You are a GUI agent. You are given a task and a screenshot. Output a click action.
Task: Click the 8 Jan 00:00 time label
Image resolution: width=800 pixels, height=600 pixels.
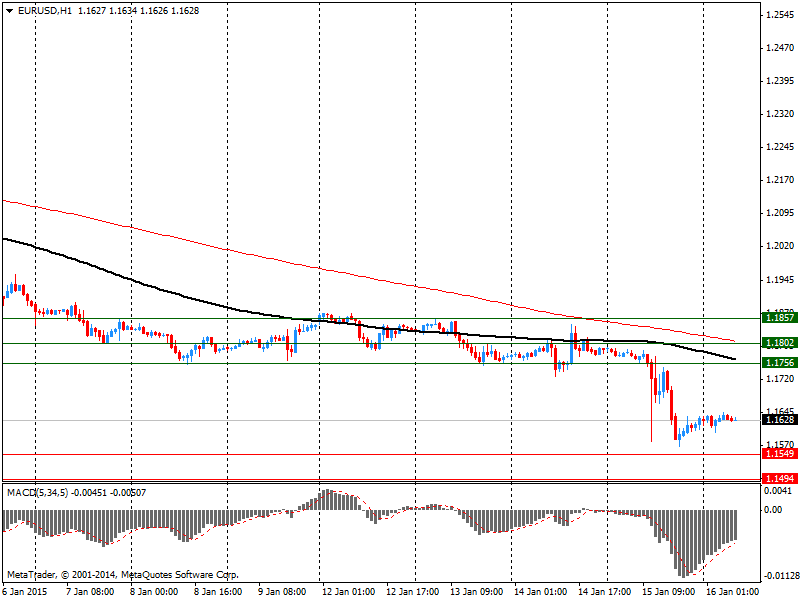pos(154,592)
